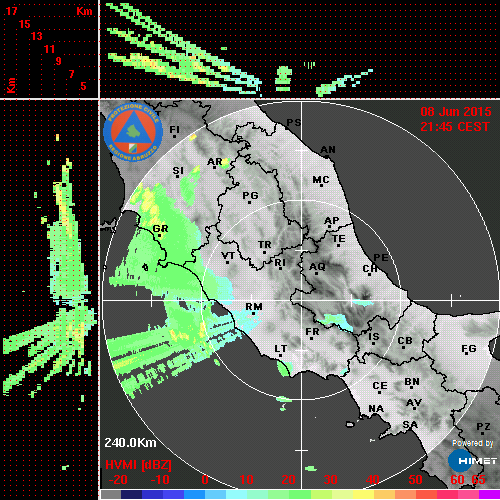The height and width of the screenshot is (500, 500).
Task: Click the SI city label
Action: (x=178, y=171)
